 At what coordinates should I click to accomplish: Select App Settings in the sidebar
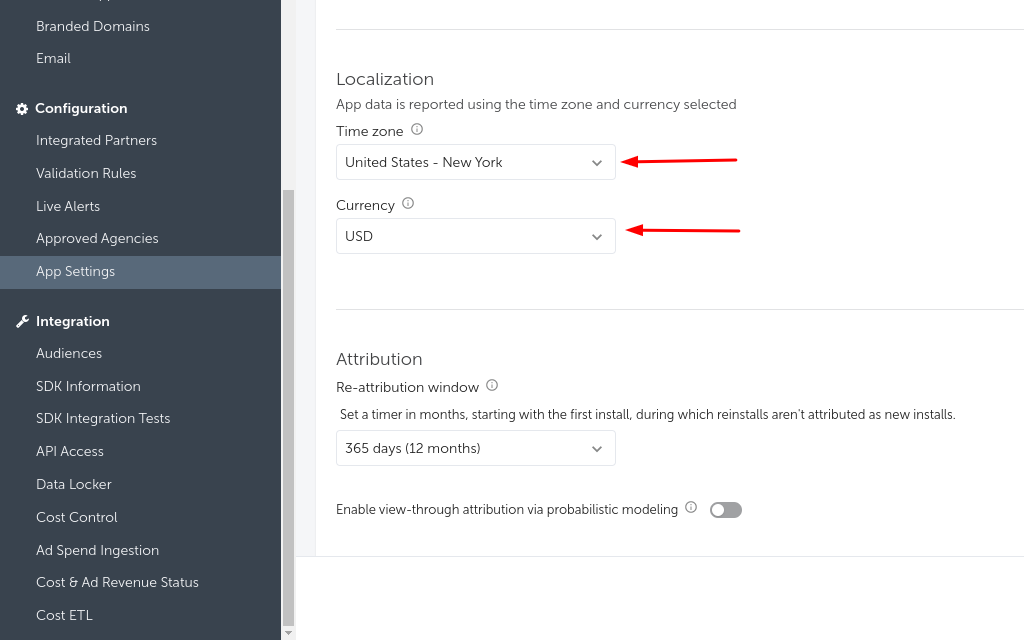click(x=75, y=270)
